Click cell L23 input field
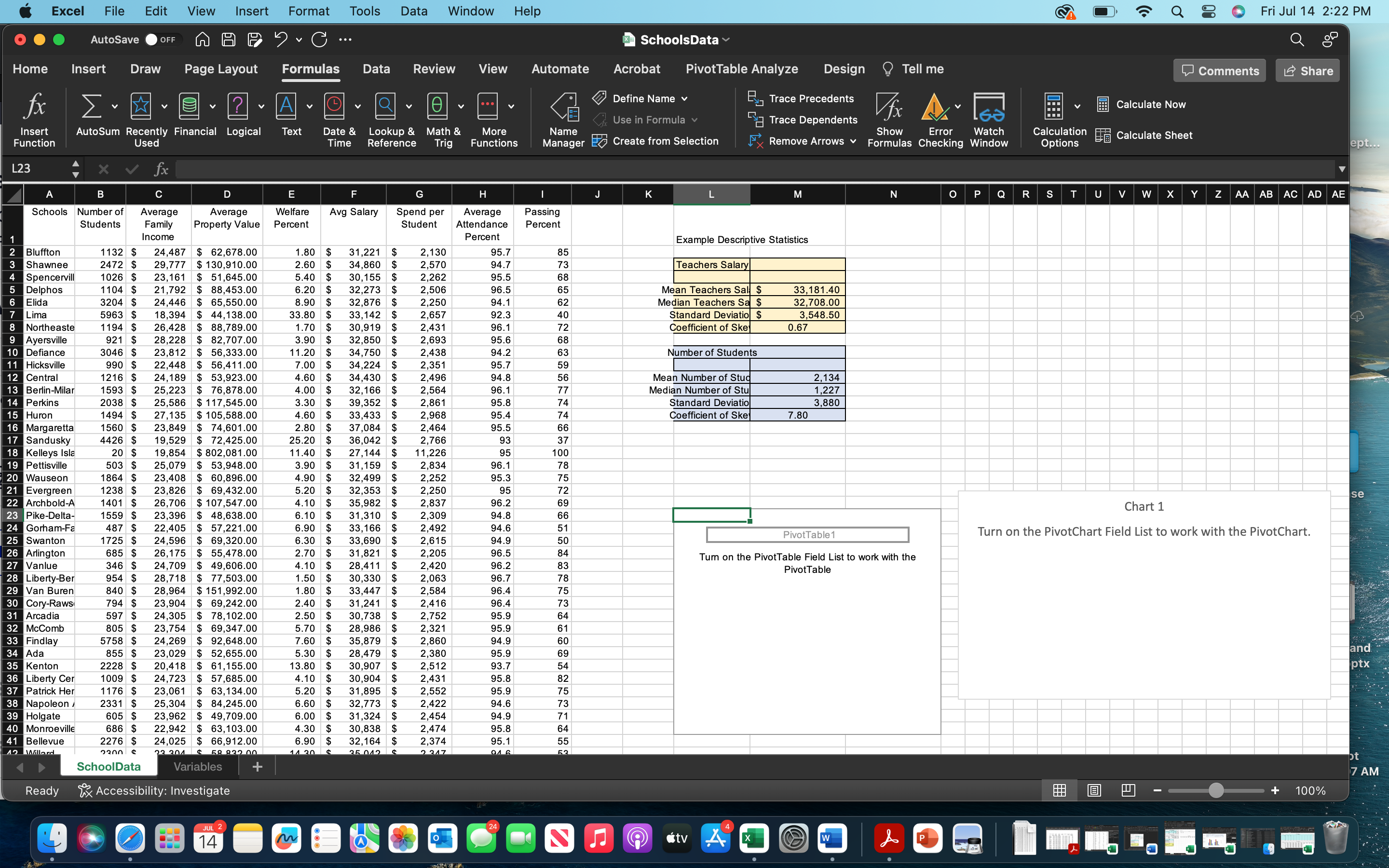Screen dimensions: 1389x868 pyautogui.click(x=711, y=515)
